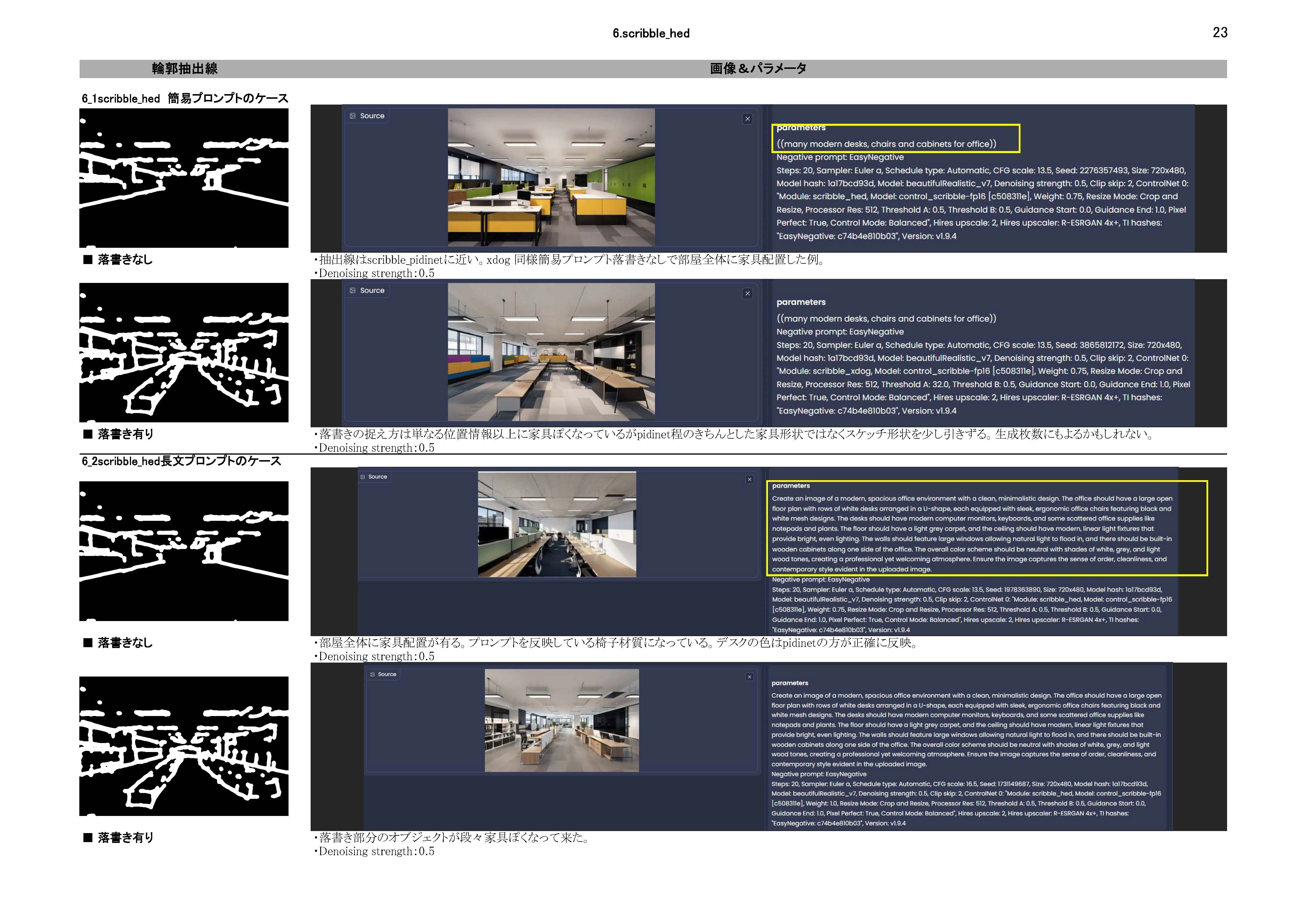Viewport: 1307px width, 924px height.
Task: Close the Source panel showing yellow-green office image
Action: coord(747,119)
